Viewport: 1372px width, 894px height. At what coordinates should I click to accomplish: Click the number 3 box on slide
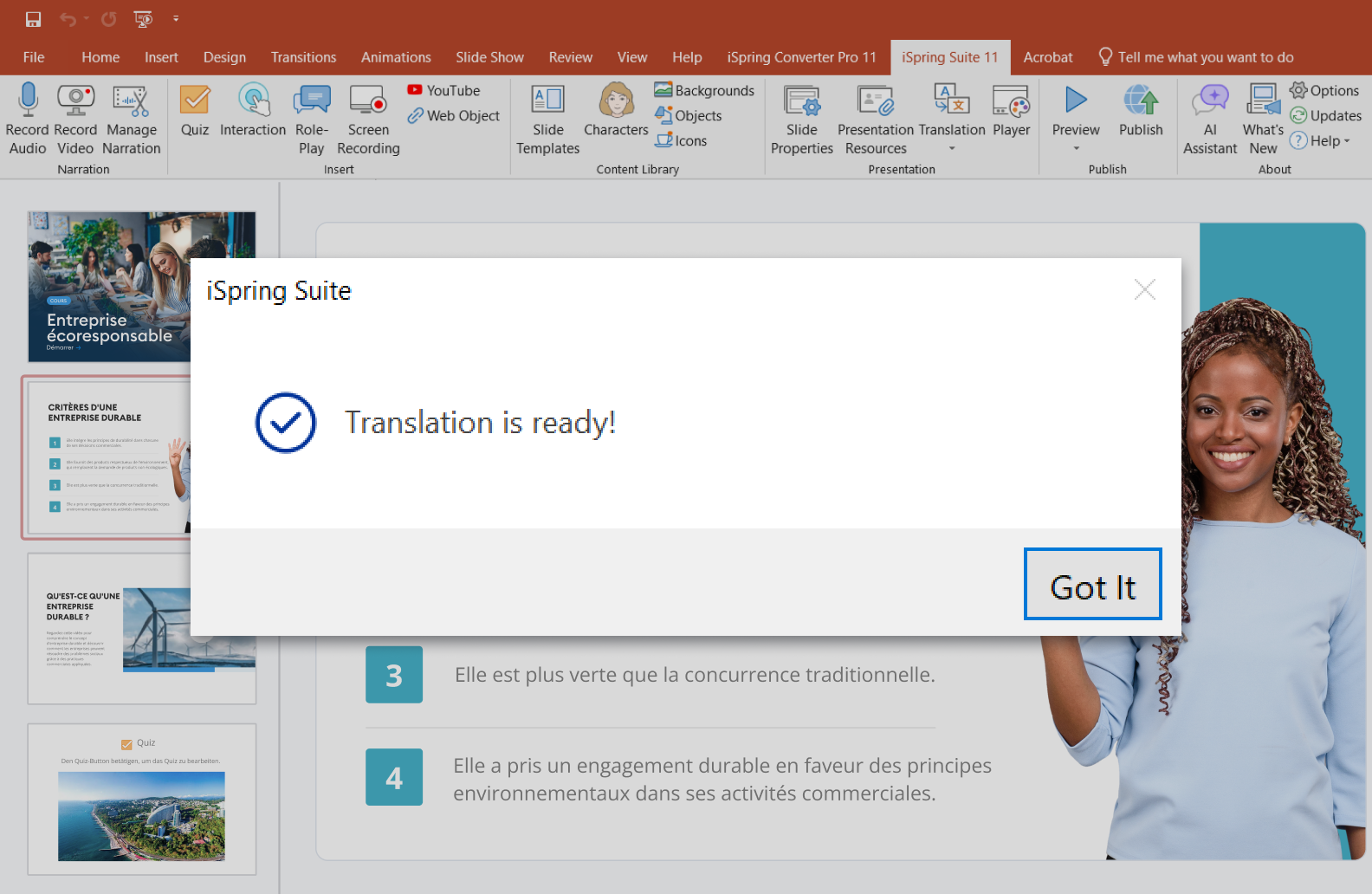click(394, 674)
